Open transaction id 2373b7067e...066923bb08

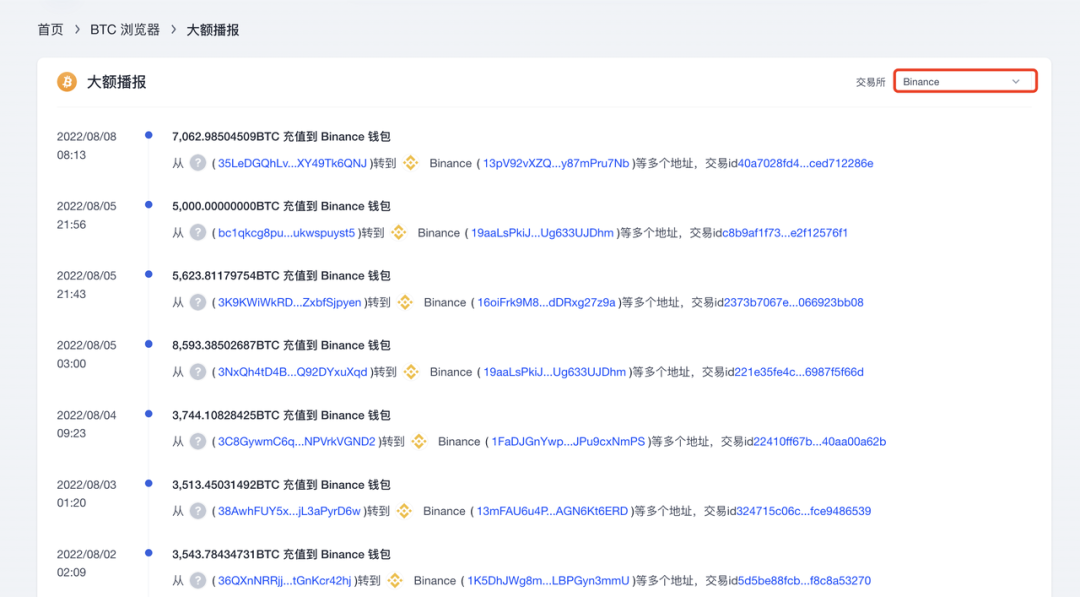[793, 302]
